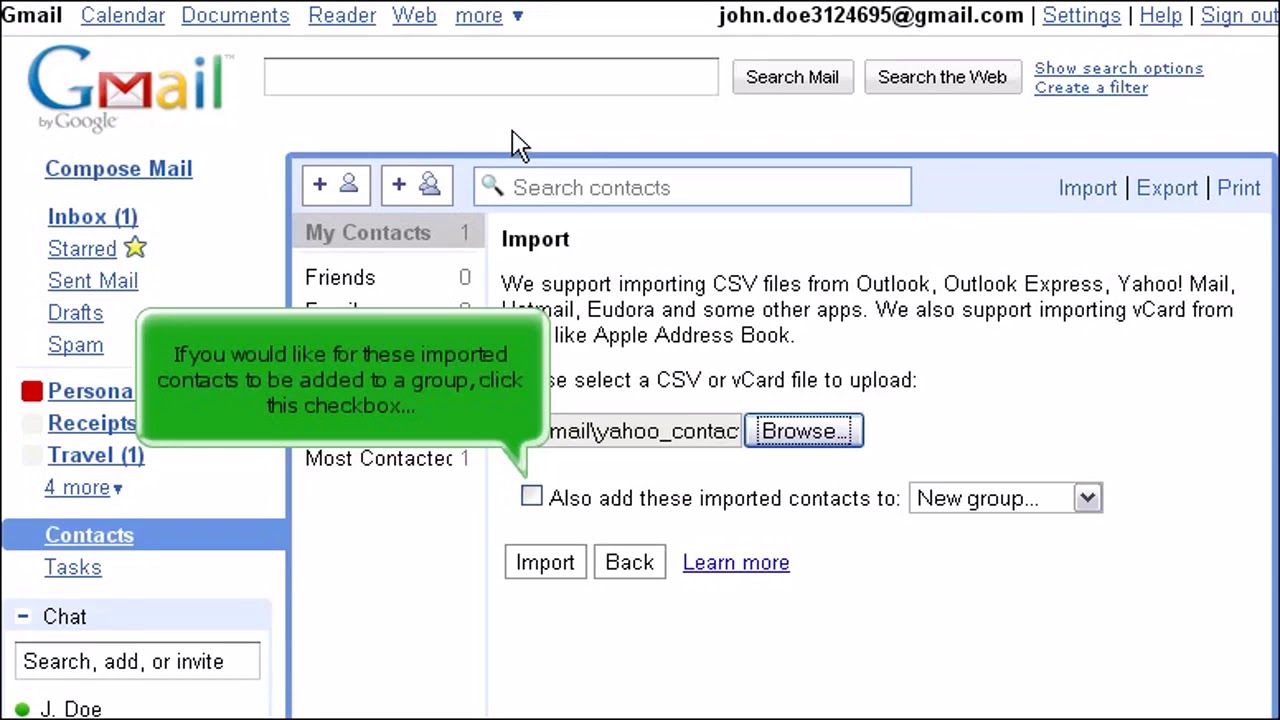Click the Back button
The width and height of the screenshot is (1280, 720).
pos(629,562)
